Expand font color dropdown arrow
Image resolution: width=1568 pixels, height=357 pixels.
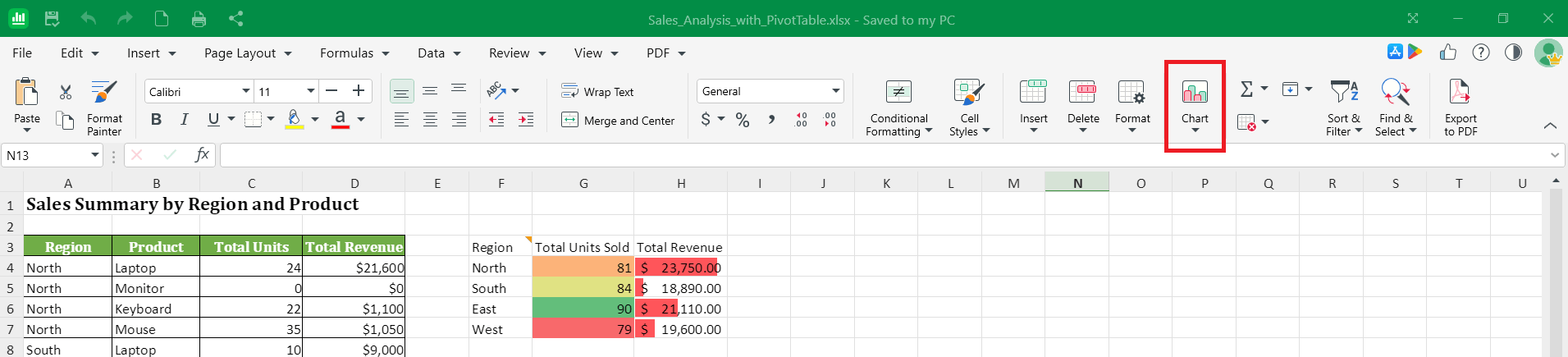point(360,120)
